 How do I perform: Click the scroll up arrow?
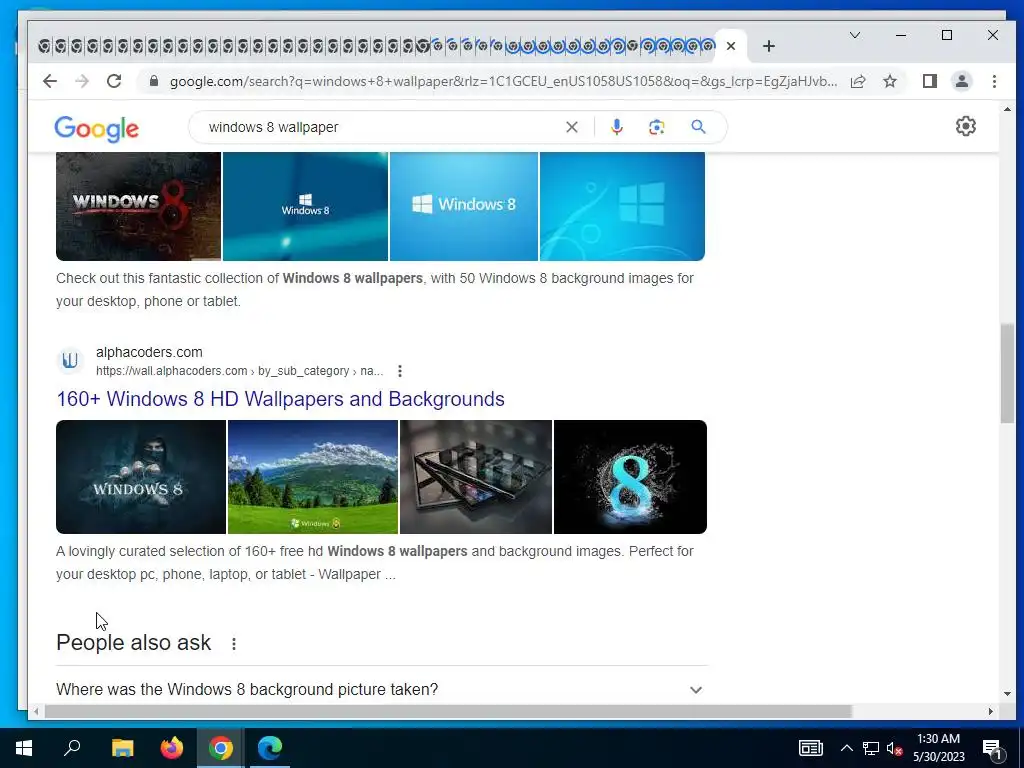(x=1006, y=110)
